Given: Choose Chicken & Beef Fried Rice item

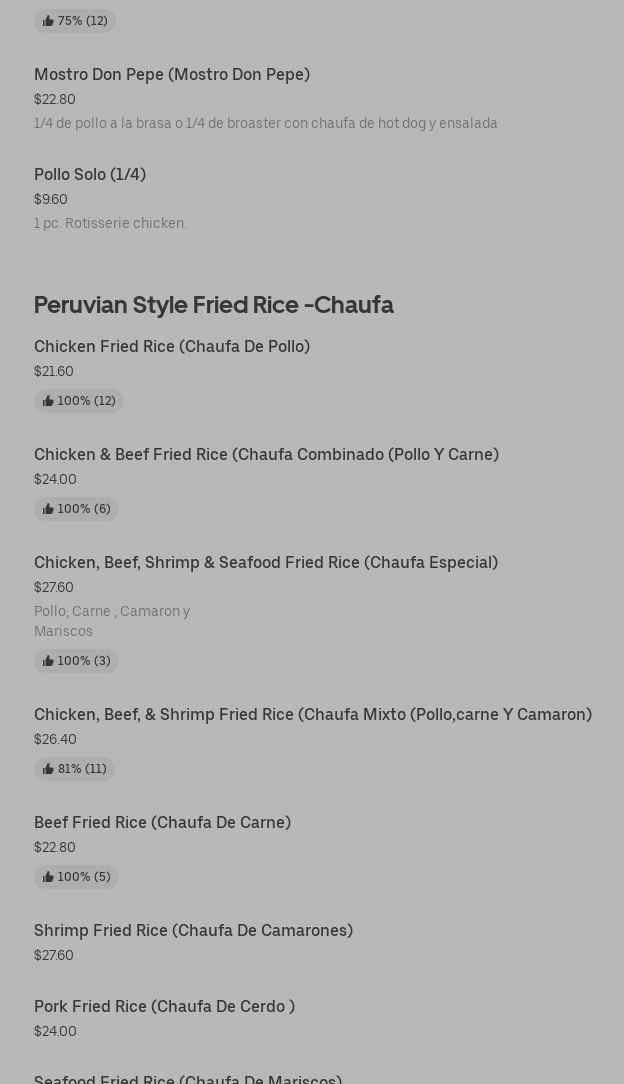Looking at the screenshot, I should 266,455.
